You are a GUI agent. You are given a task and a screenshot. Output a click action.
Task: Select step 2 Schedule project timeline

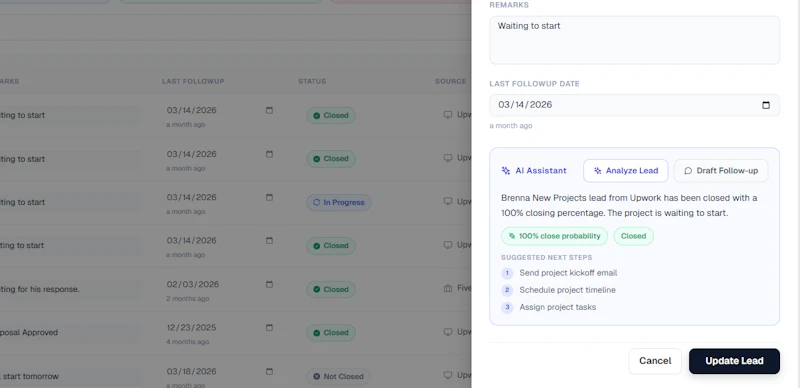[558, 290]
